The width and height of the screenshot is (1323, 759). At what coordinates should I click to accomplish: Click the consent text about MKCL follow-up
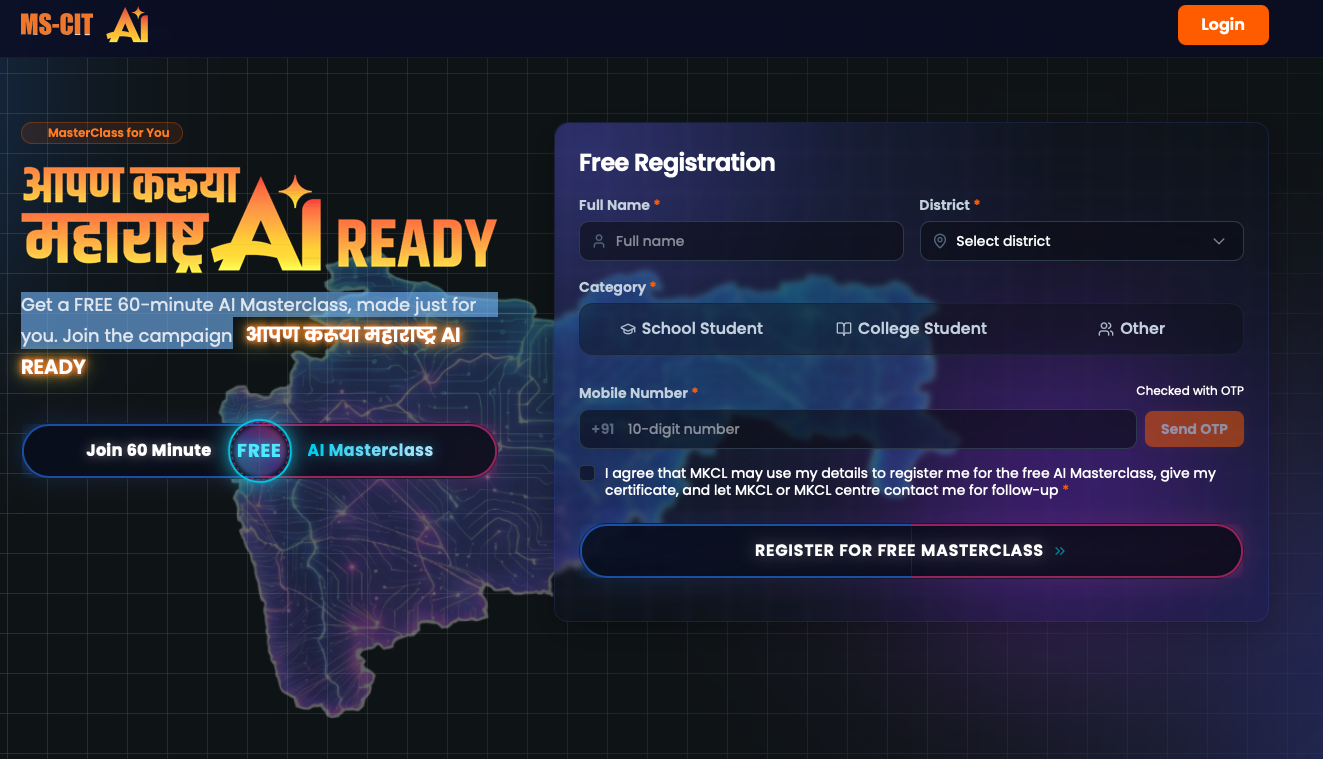coord(910,481)
